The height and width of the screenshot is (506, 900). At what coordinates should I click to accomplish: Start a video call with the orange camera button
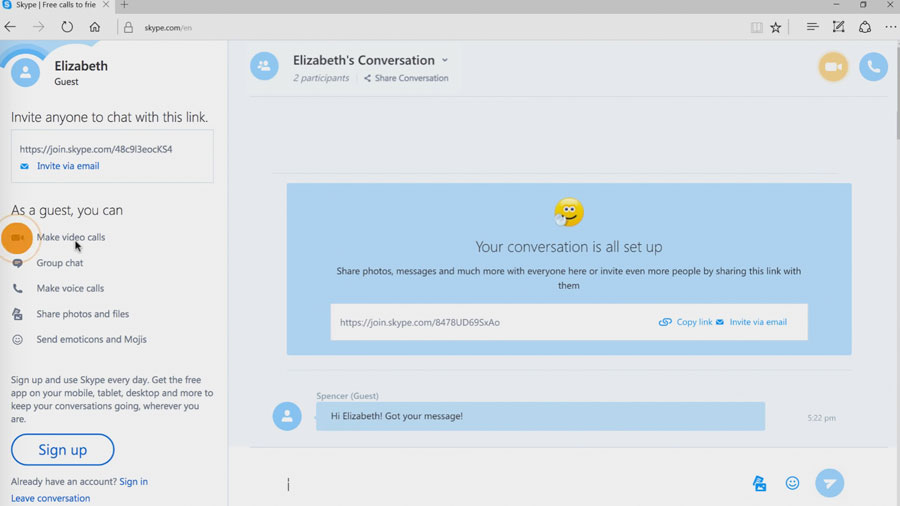(x=833, y=67)
